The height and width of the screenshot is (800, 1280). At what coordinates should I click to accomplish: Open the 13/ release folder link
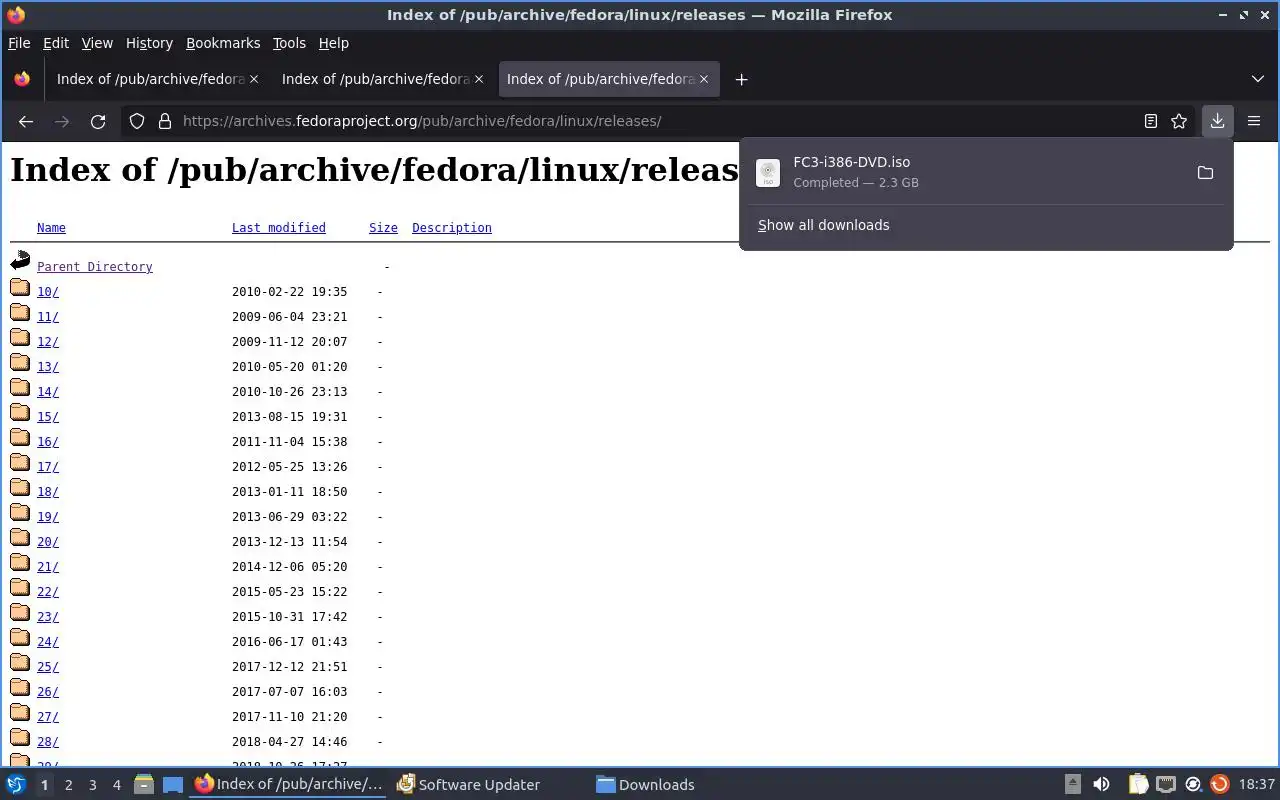[x=48, y=367]
